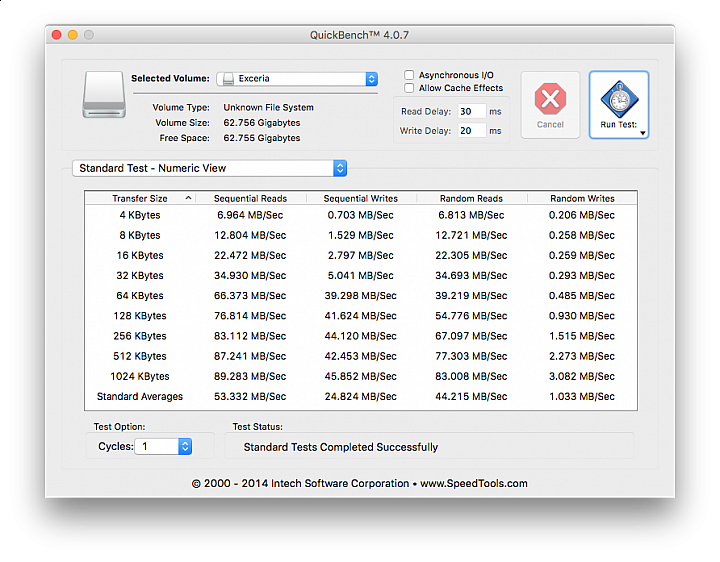Select the Standard Averages row label
720x562 pixels.
tap(140, 397)
